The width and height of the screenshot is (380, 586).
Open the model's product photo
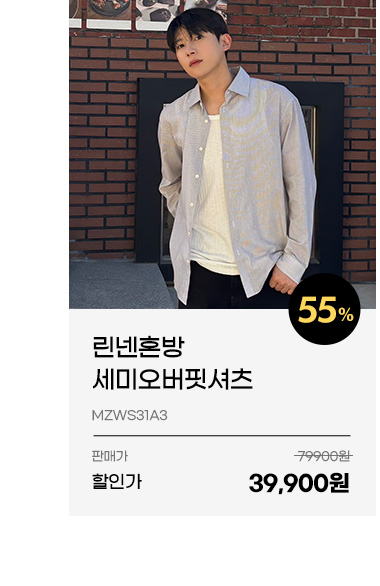tap(222, 154)
